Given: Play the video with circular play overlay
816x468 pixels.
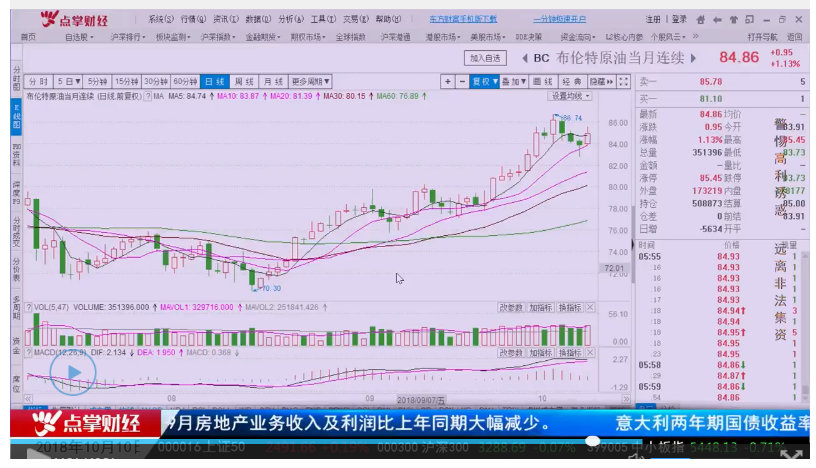Looking at the screenshot, I should tap(73, 373).
